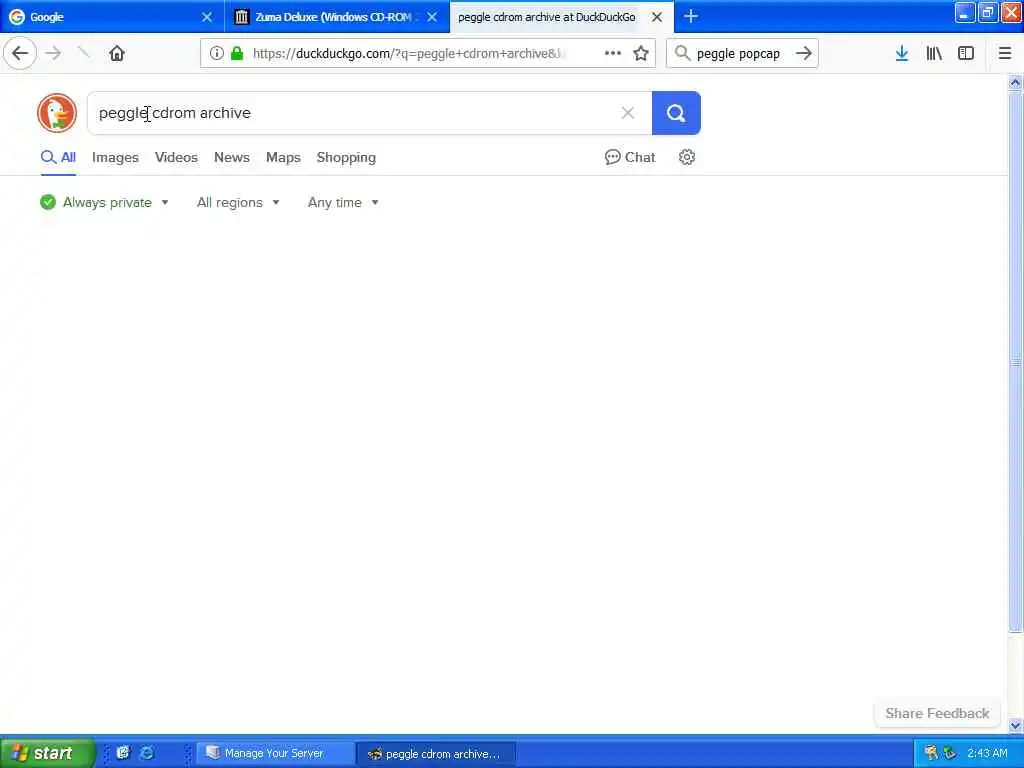Open the Windows Start menu
Image resolution: width=1024 pixels, height=768 pixels.
(47, 753)
